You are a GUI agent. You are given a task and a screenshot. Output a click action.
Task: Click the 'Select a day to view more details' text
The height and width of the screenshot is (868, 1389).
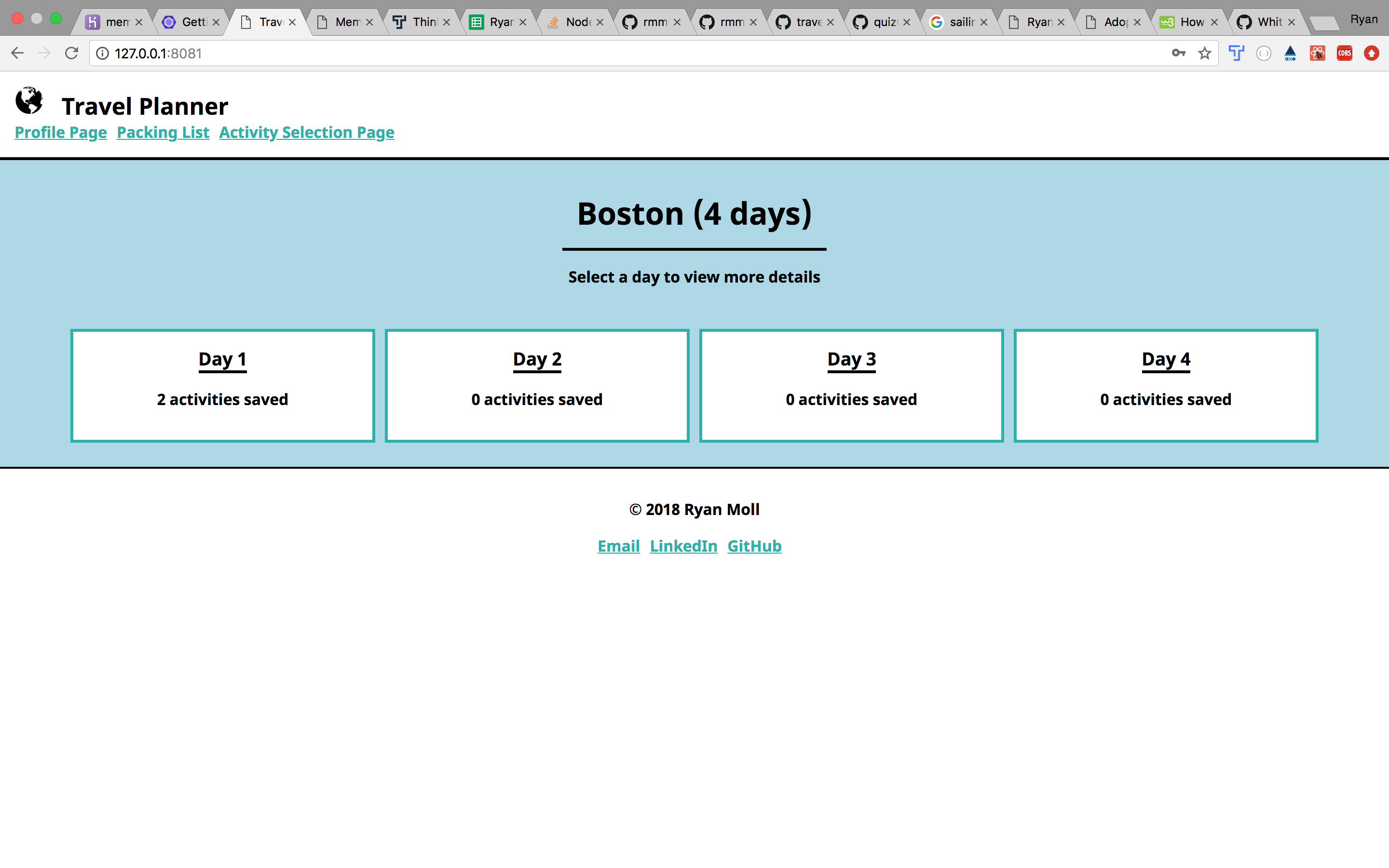click(694, 277)
